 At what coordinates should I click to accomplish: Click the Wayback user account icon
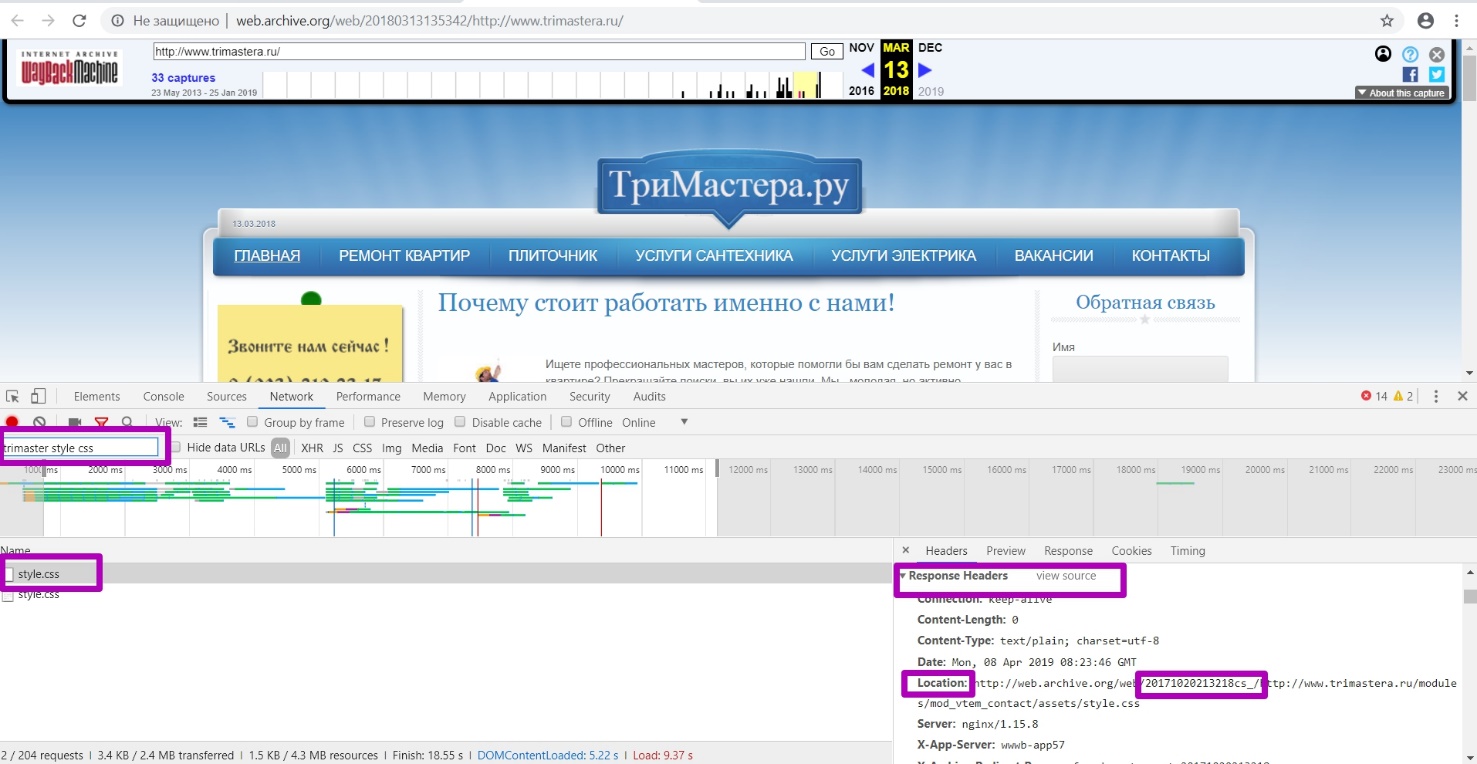point(1383,54)
